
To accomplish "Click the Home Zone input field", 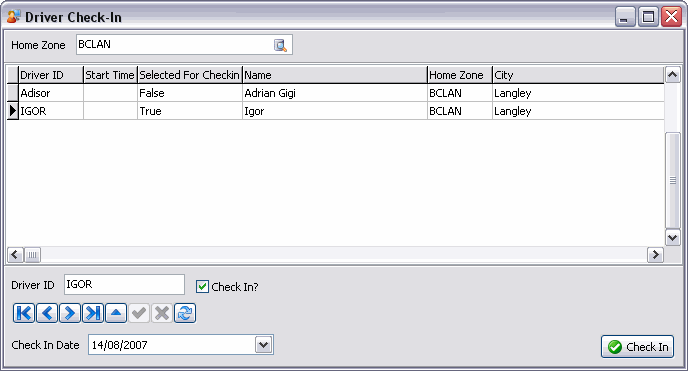I will pyautogui.click(x=175, y=45).
